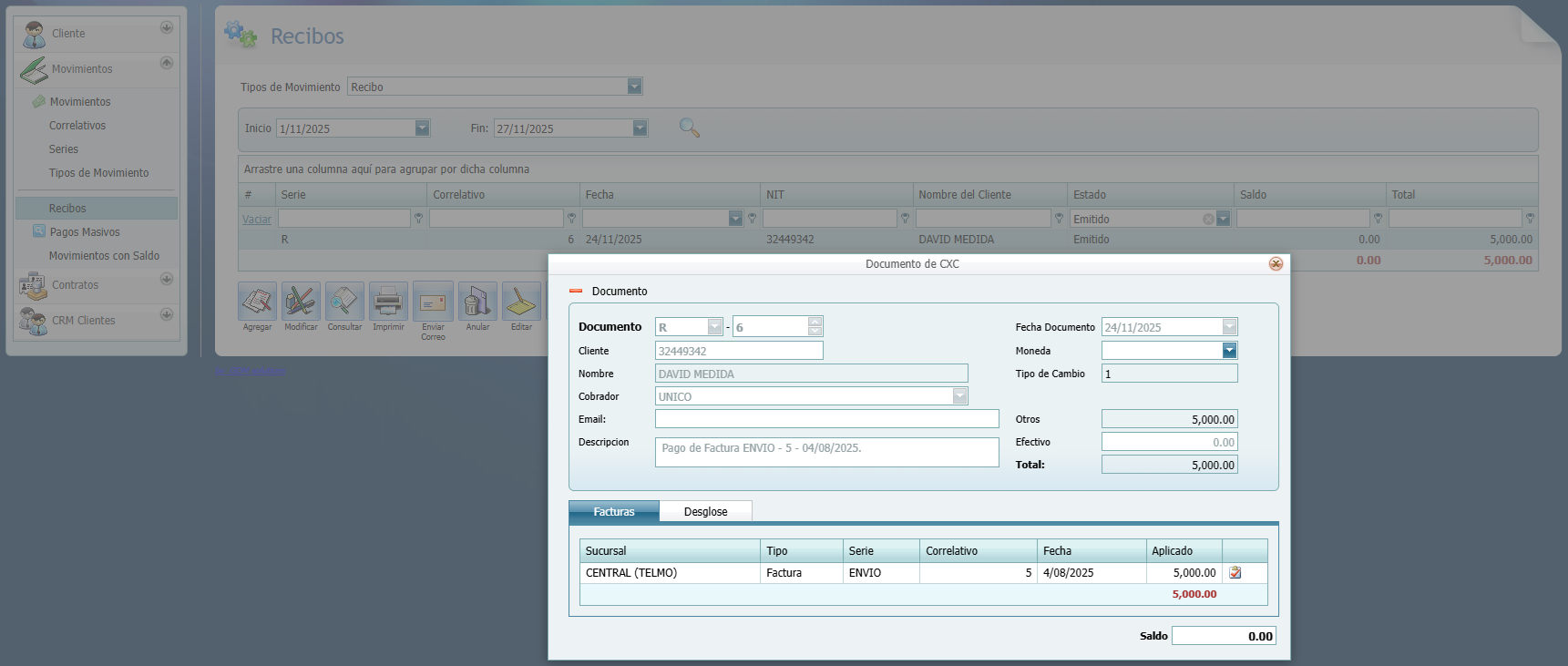Expand the CRM Clientes sidebar section

pyautogui.click(x=167, y=314)
